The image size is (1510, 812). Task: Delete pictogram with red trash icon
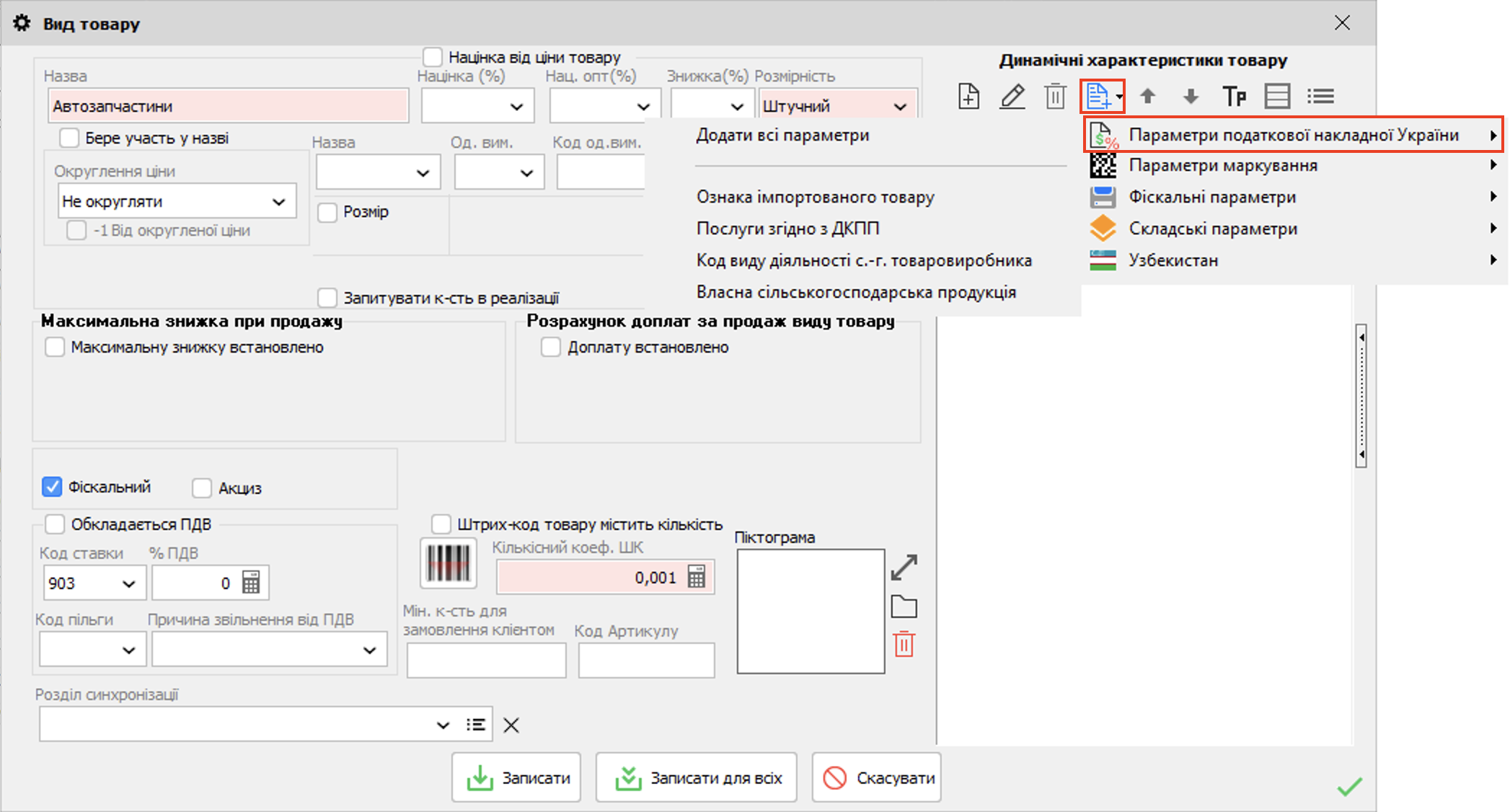pyautogui.click(x=904, y=644)
